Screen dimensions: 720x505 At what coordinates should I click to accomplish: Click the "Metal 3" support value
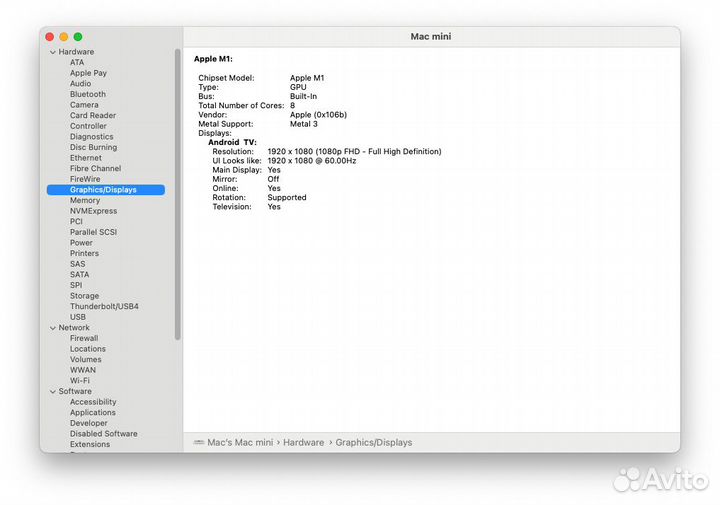(304, 124)
